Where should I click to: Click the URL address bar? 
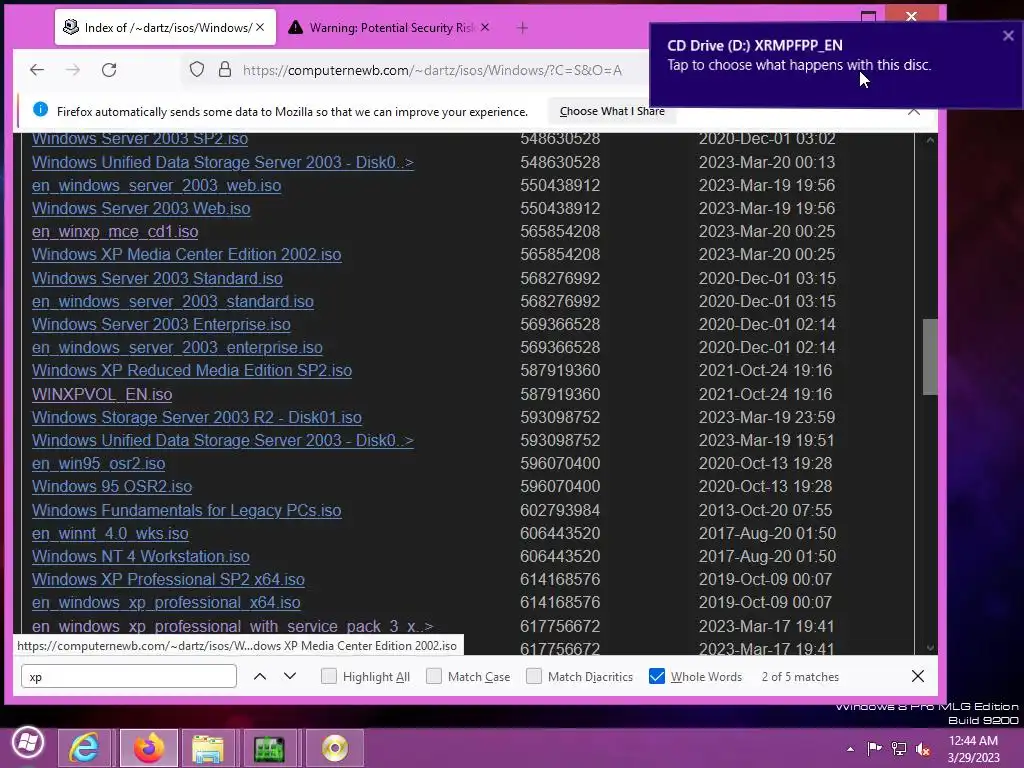431,70
